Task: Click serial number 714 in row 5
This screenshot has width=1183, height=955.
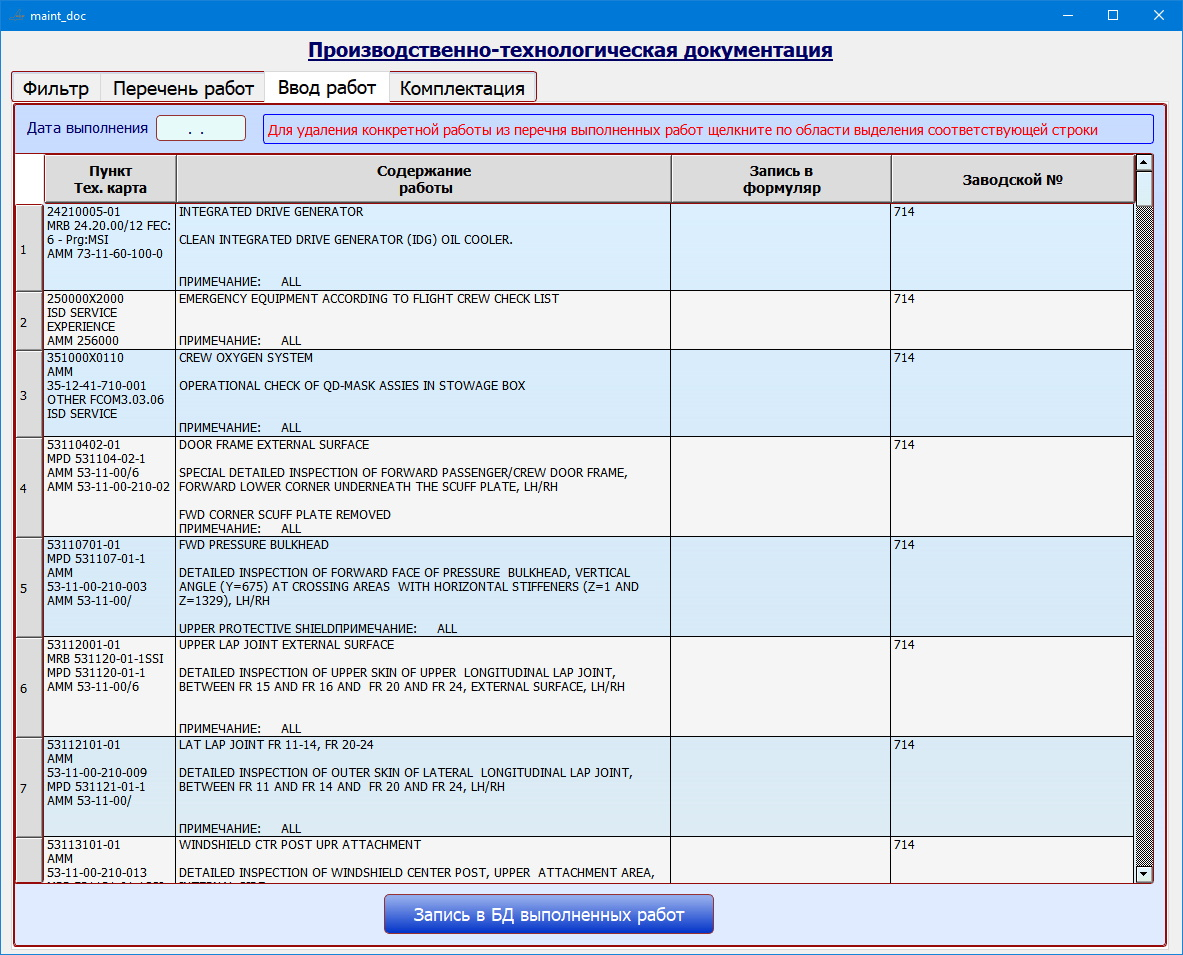Action: point(1012,587)
